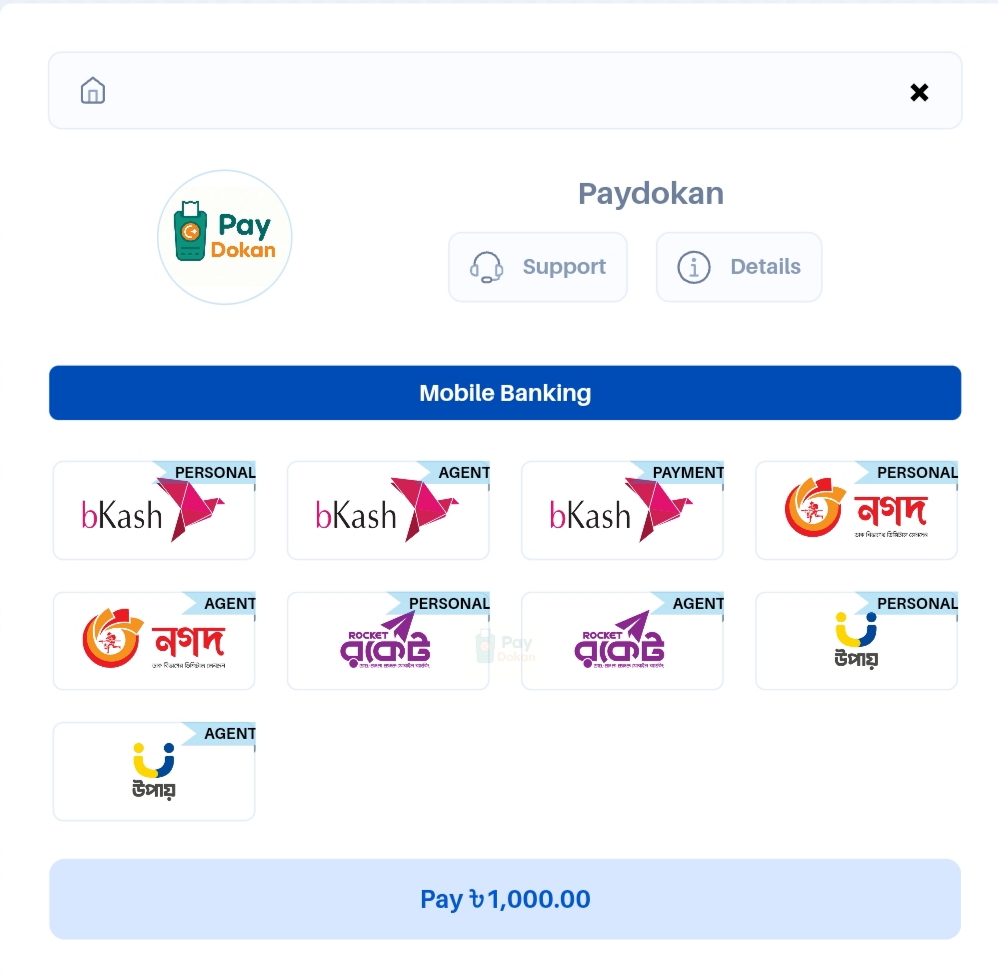Screen dimensions: 998x976
Task: Click the info circle icon in Details
Action: (x=694, y=267)
